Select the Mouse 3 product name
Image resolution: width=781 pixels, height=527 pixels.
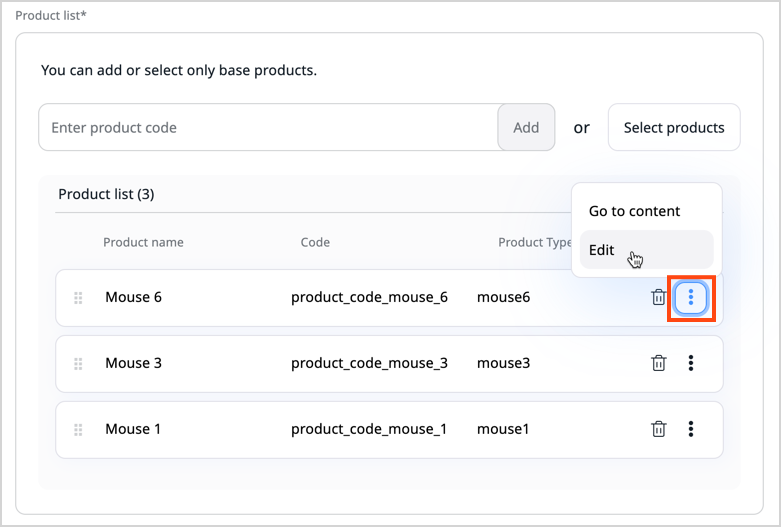(x=133, y=363)
